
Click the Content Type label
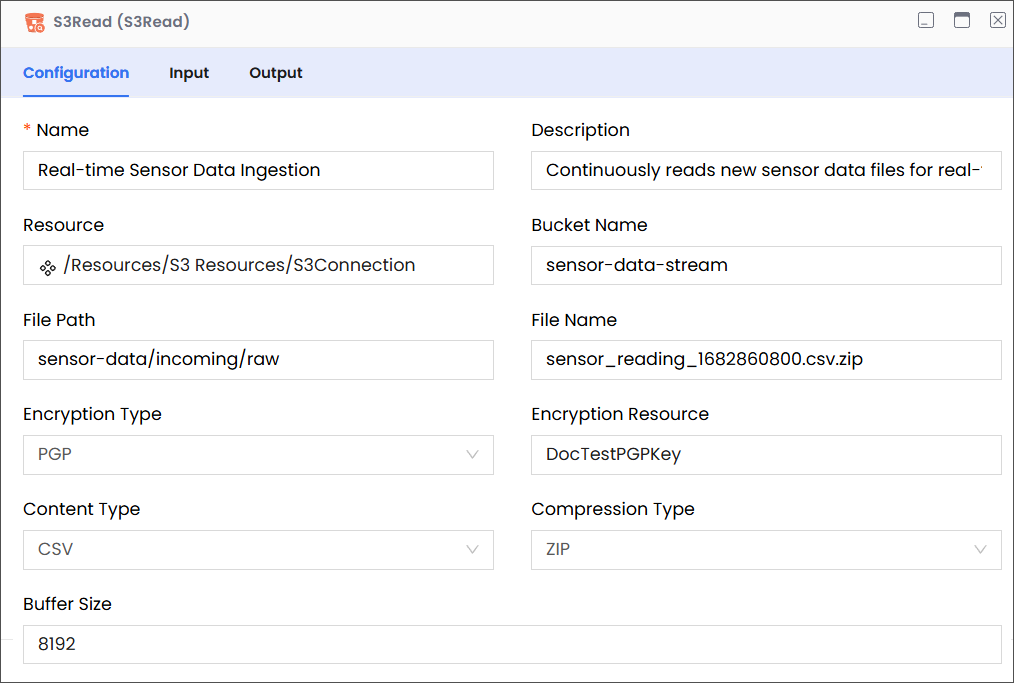(x=81, y=509)
